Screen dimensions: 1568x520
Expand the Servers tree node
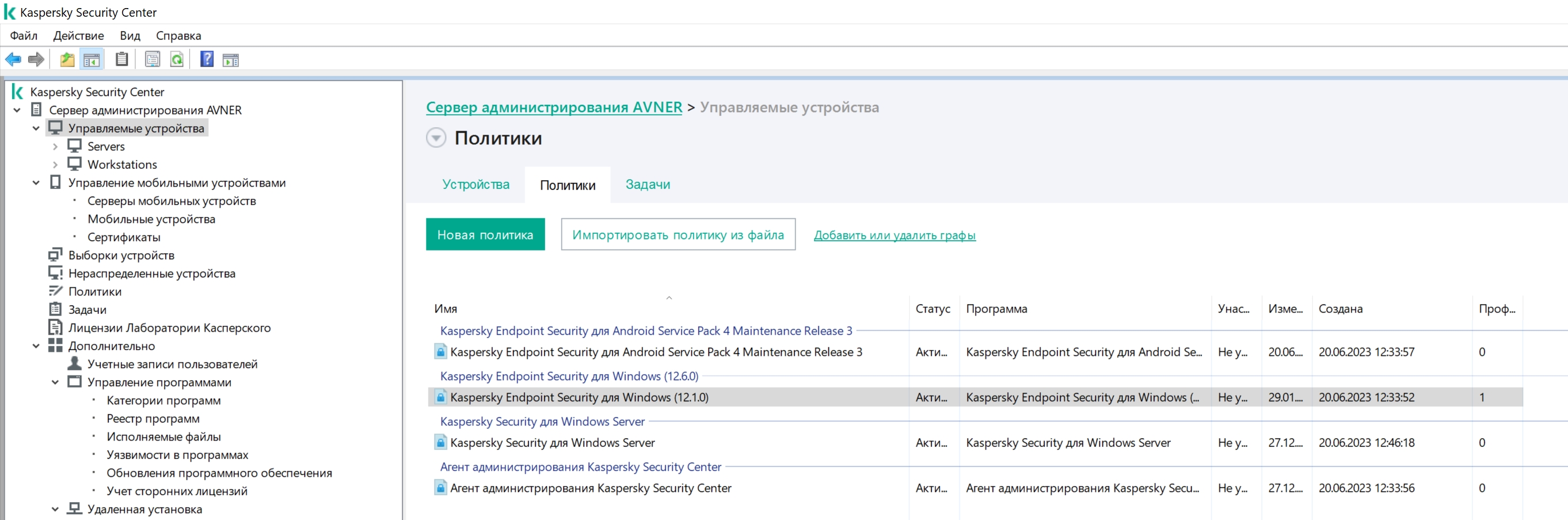55,147
